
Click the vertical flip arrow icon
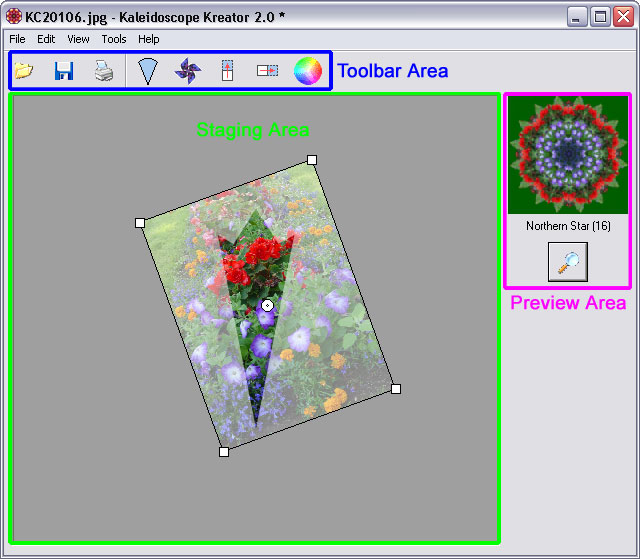click(227, 71)
